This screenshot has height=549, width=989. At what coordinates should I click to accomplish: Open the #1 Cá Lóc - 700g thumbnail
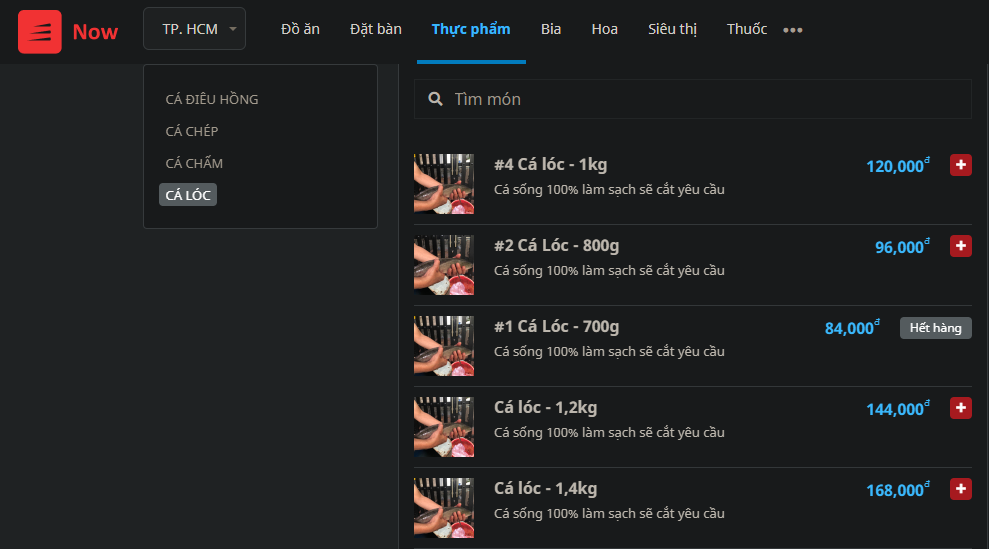click(x=444, y=346)
